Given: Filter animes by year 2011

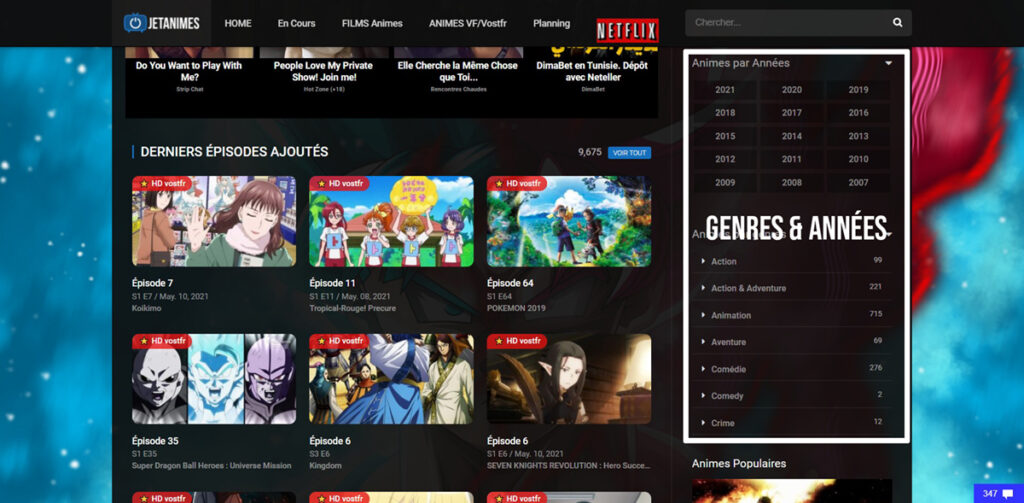Looking at the screenshot, I should 792,159.
